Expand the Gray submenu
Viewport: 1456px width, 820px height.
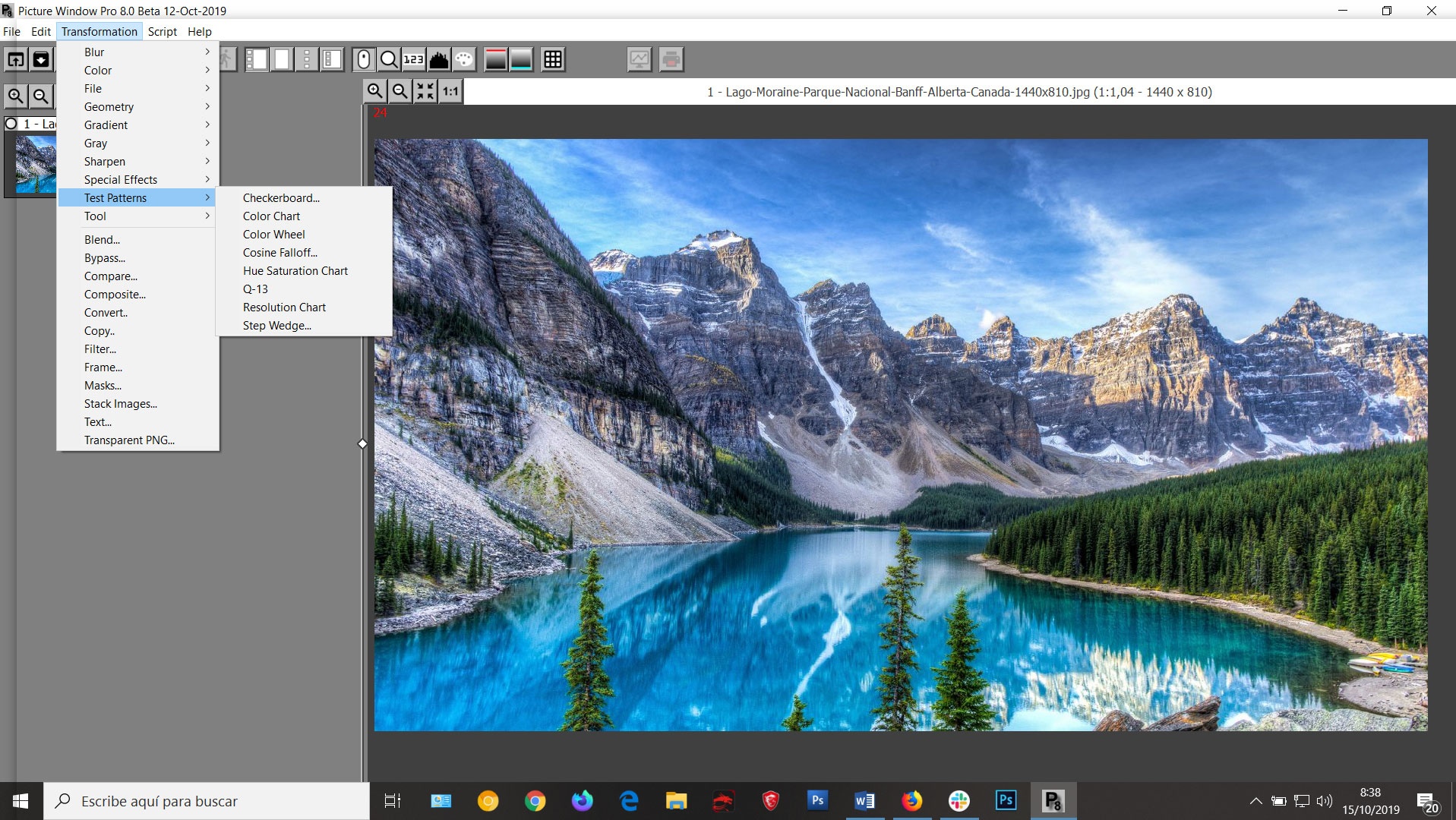point(138,143)
